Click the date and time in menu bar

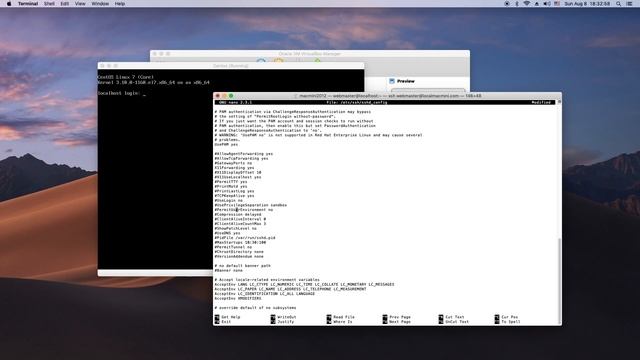[587, 4]
